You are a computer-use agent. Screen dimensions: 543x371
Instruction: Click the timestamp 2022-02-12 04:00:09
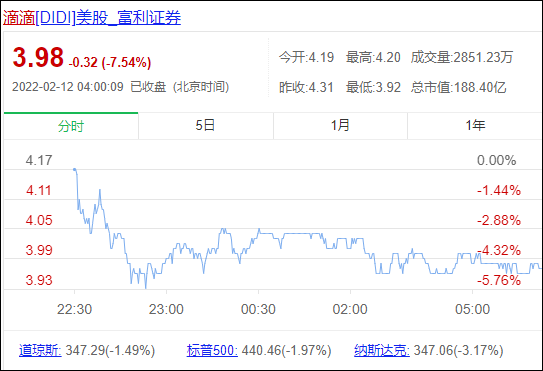tap(68, 87)
